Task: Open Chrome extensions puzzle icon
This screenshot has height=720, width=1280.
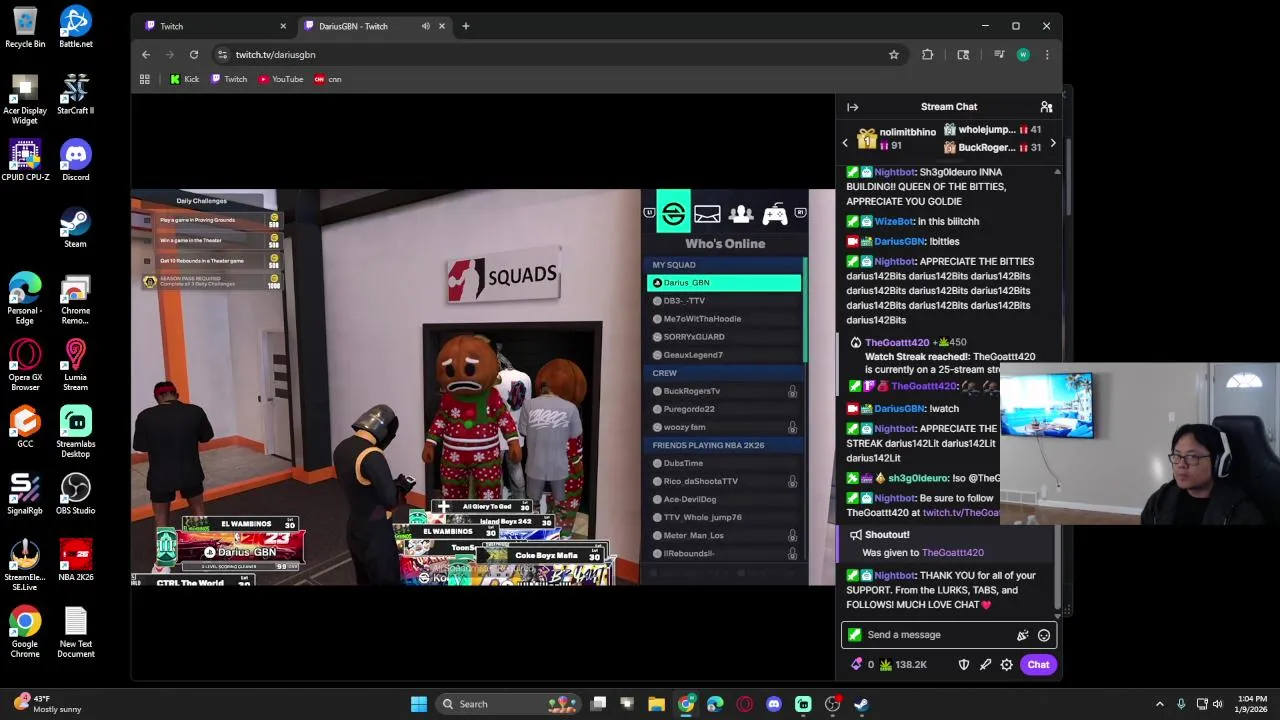Action: [928, 55]
